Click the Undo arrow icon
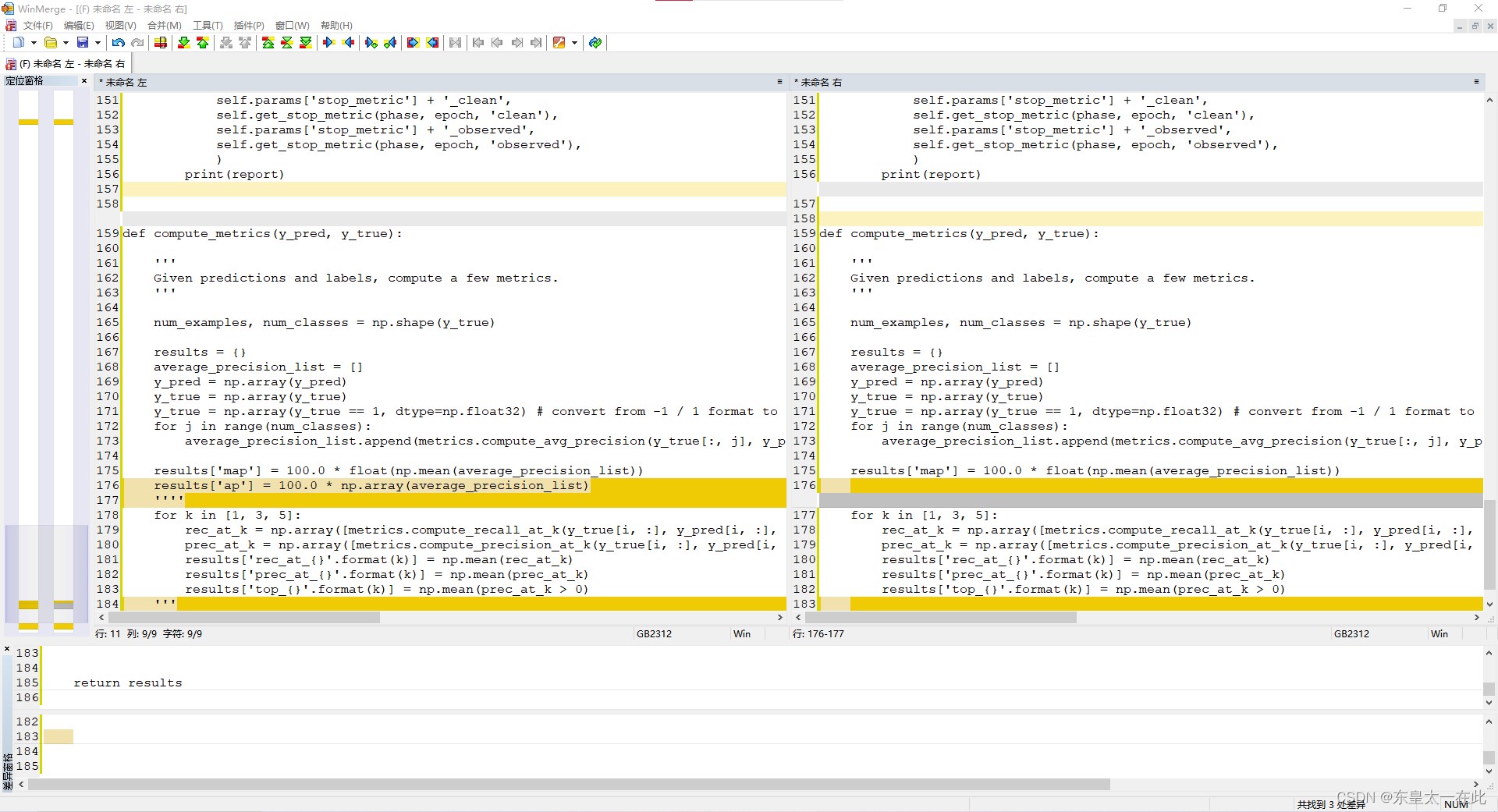The width and height of the screenshot is (1498, 812). tap(119, 43)
